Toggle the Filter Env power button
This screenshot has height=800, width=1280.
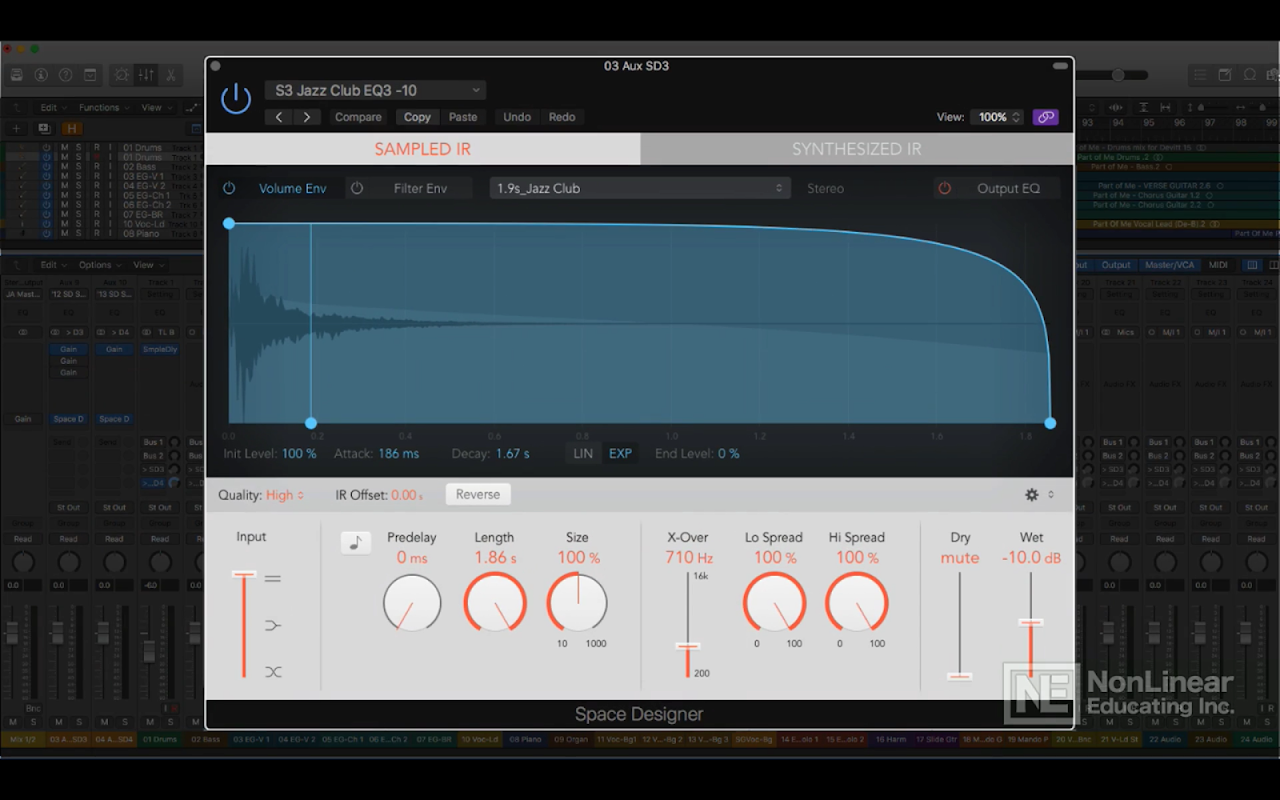[357, 188]
